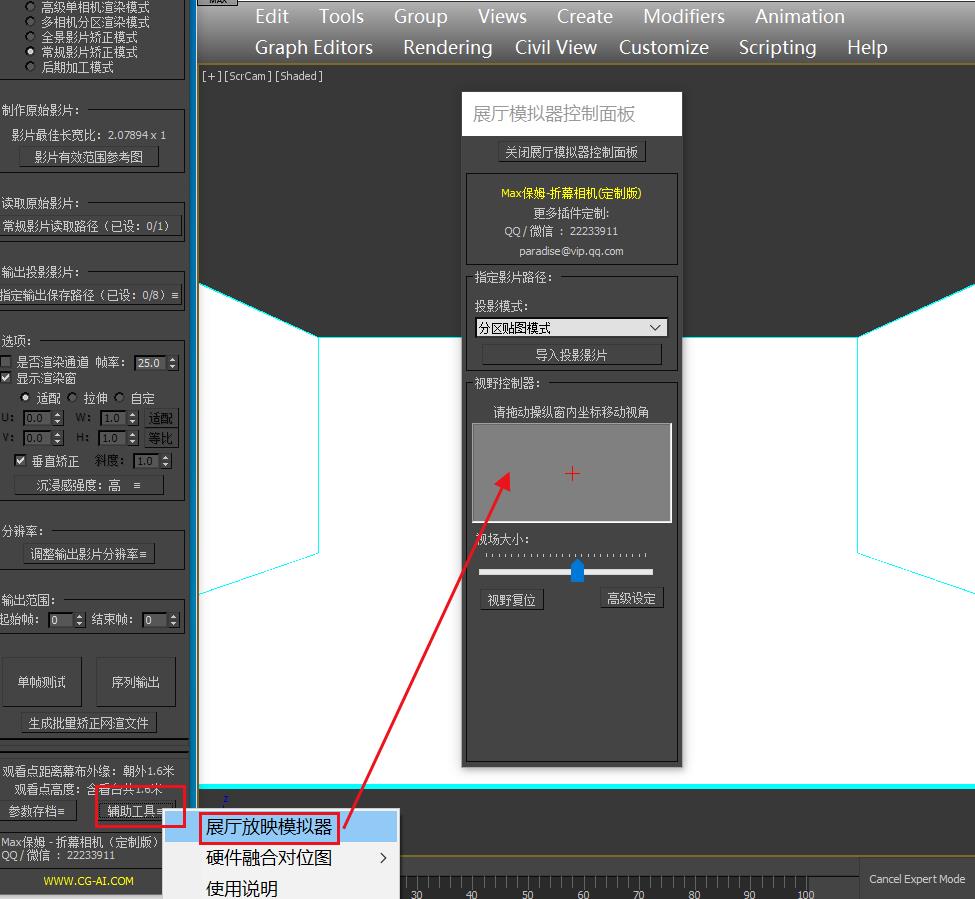Open the 投影模式 dropdown list
This screenshot has width=975, height=899.
(571, 328)
